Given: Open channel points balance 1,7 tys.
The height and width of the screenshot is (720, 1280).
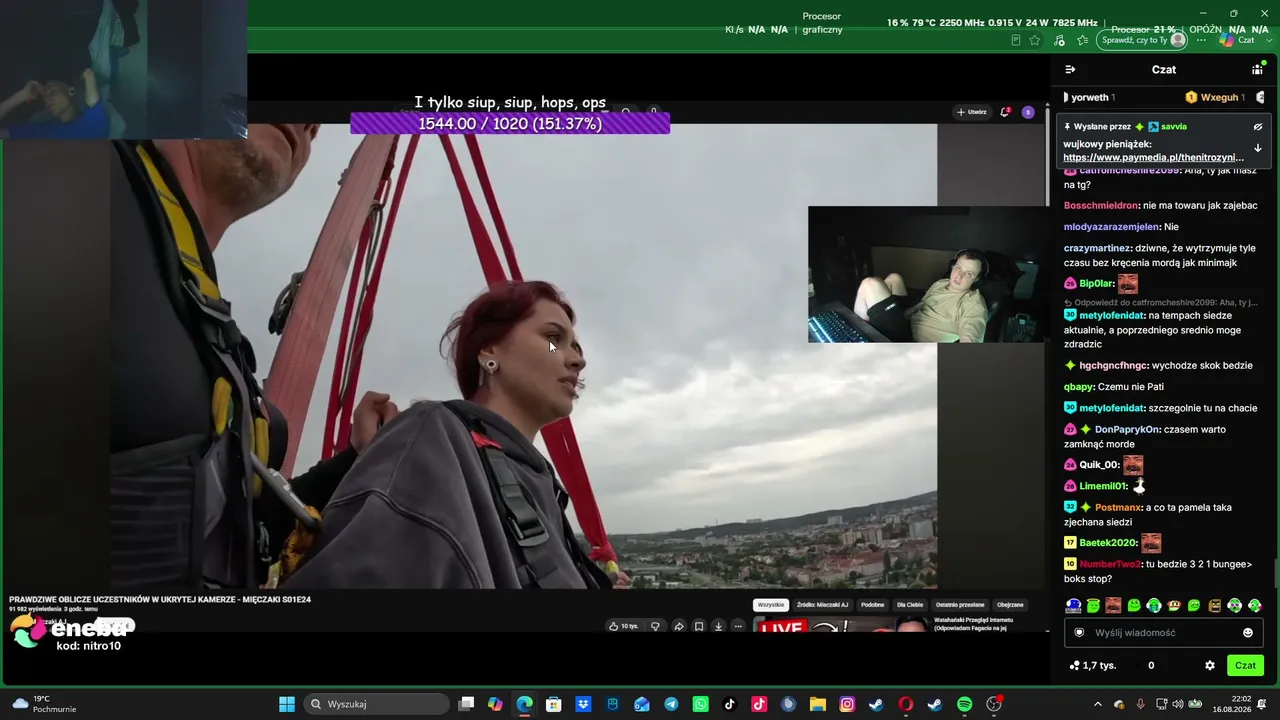Looking at the screenshot, I should point(1092,665).
